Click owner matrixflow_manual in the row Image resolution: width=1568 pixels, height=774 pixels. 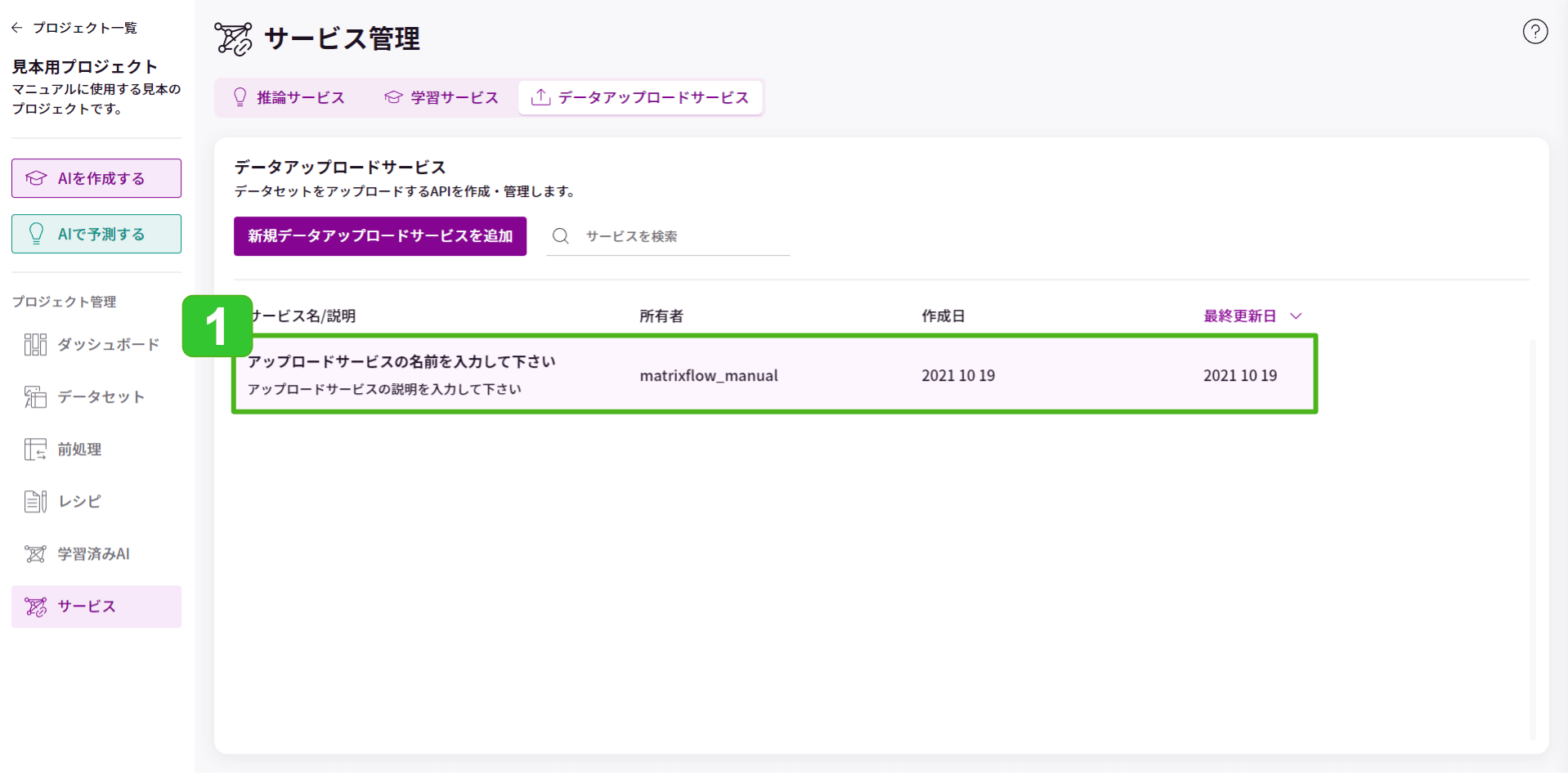tap(709, 376)
